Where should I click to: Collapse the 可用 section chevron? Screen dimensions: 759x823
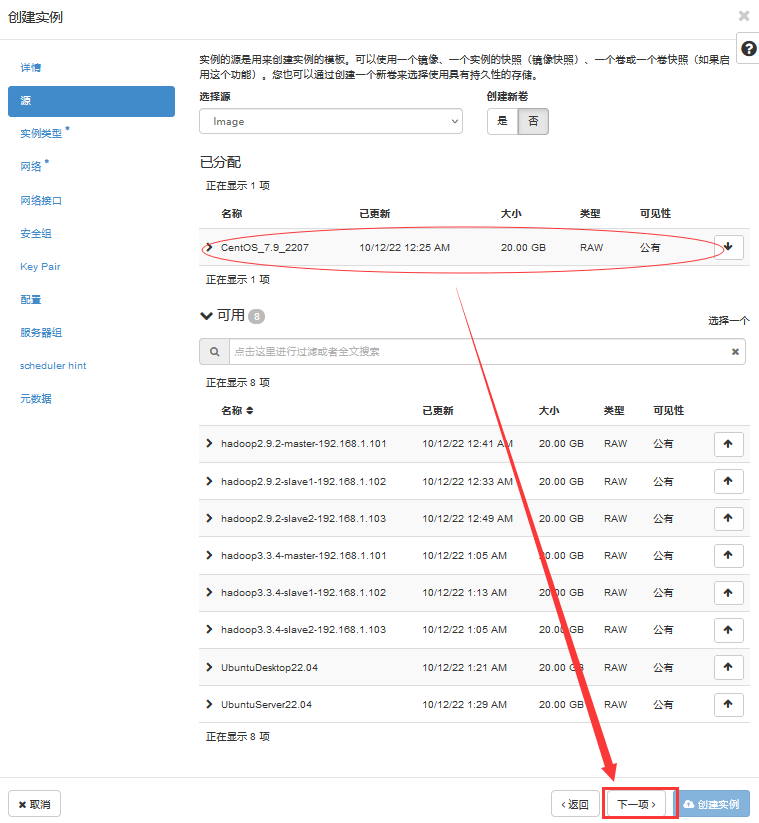click(206, 315)
